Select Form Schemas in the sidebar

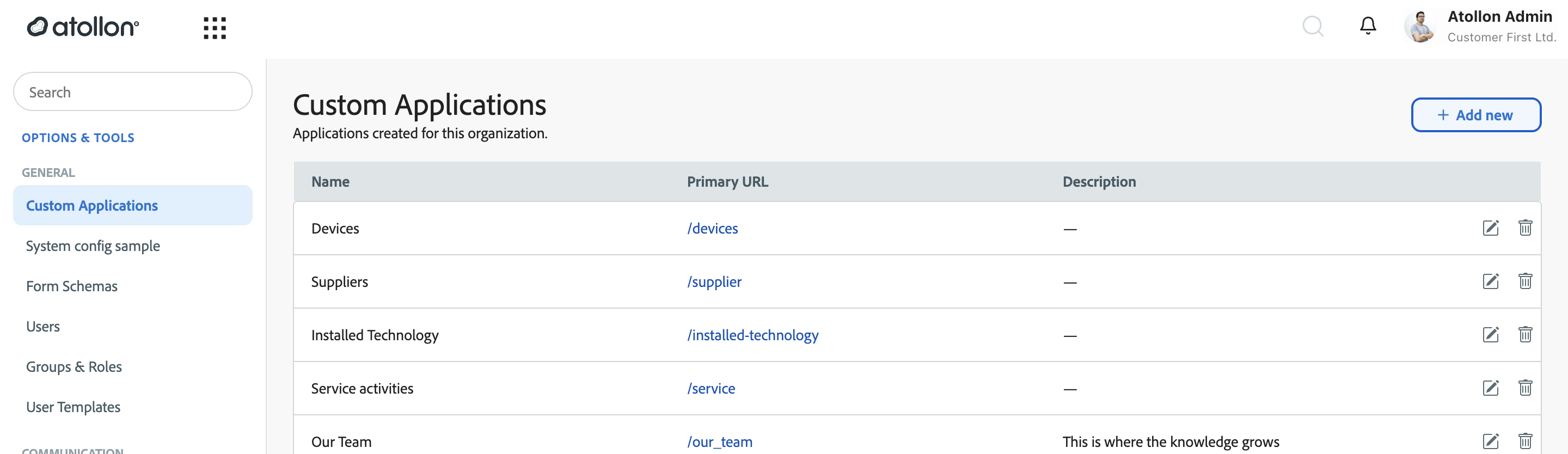tap(72, 286)
